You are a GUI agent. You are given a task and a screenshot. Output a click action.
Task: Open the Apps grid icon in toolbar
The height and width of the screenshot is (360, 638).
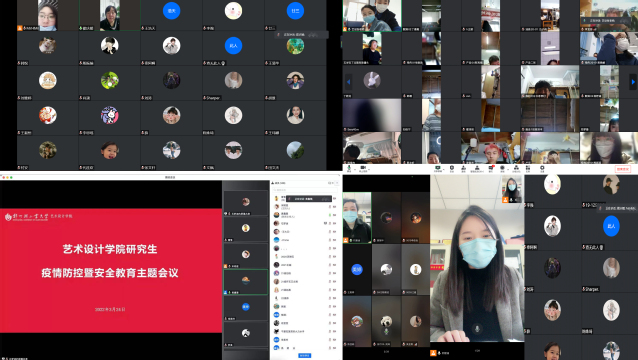[x=528, y=168]
